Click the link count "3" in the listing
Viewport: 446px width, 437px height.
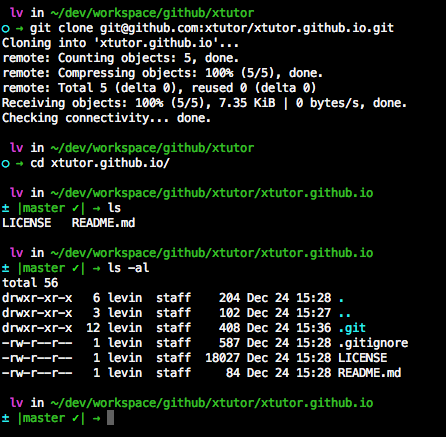(x=96, y=313)
